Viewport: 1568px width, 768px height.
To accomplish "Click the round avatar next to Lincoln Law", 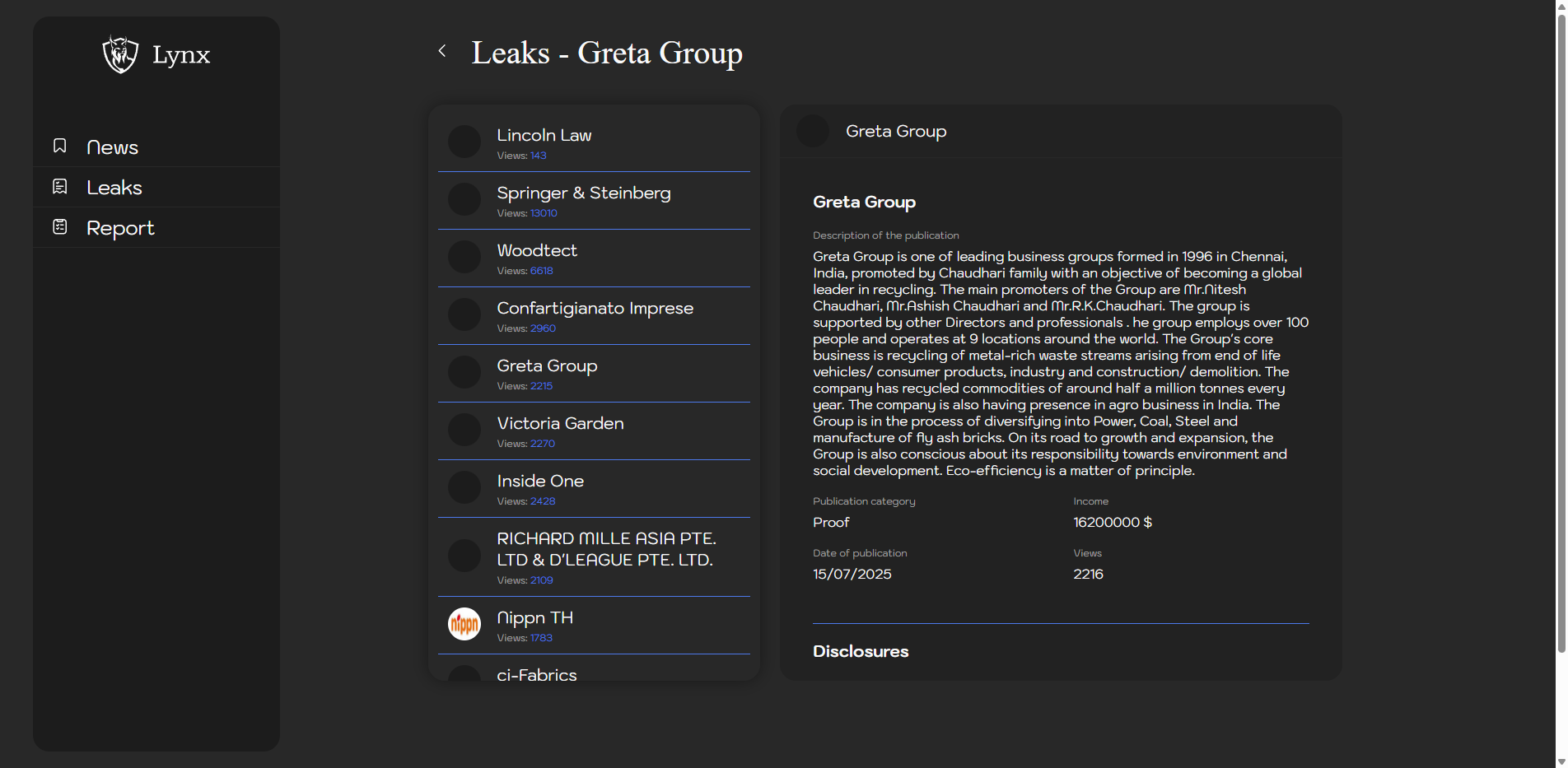I will click(x=464, y=142).
